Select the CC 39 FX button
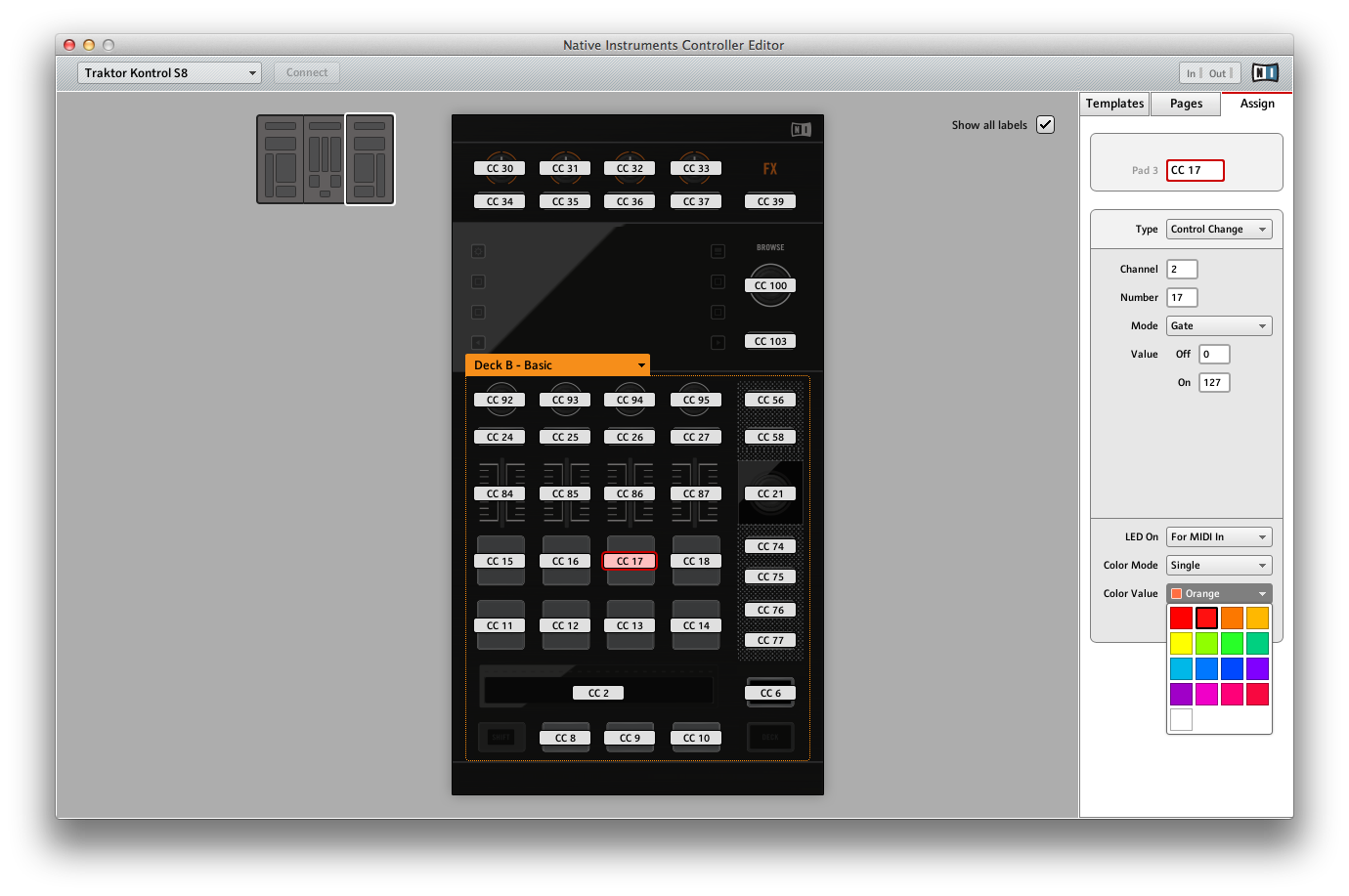This screenshot has width=1349, height=896. pyautogui.click(x=770, y=201)
